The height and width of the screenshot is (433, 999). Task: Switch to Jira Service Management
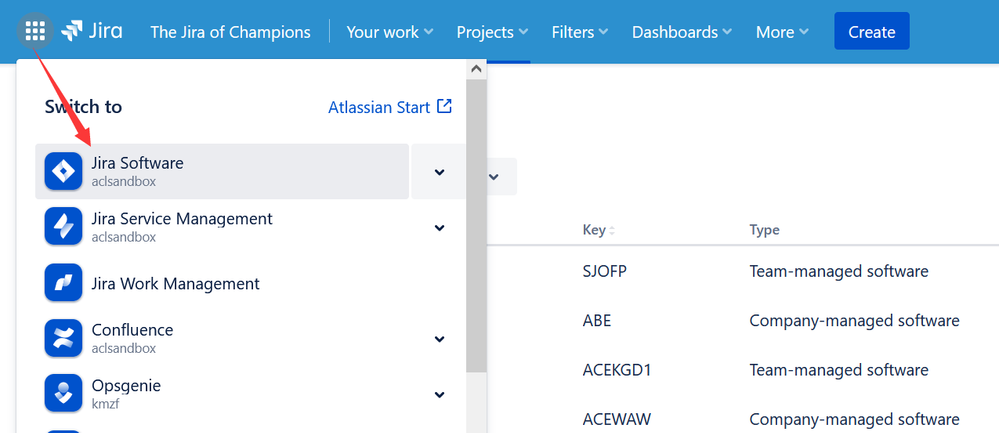click(222, 227)
